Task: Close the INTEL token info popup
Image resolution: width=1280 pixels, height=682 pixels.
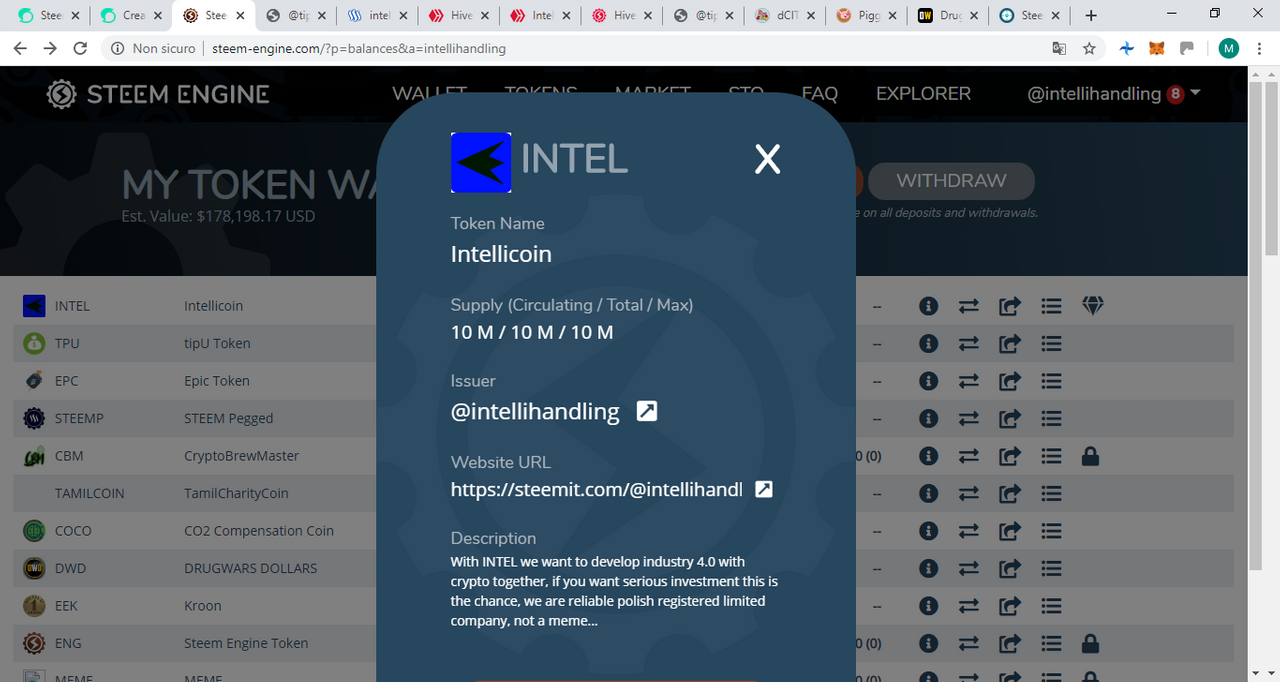Action: (x=767, y=159)
